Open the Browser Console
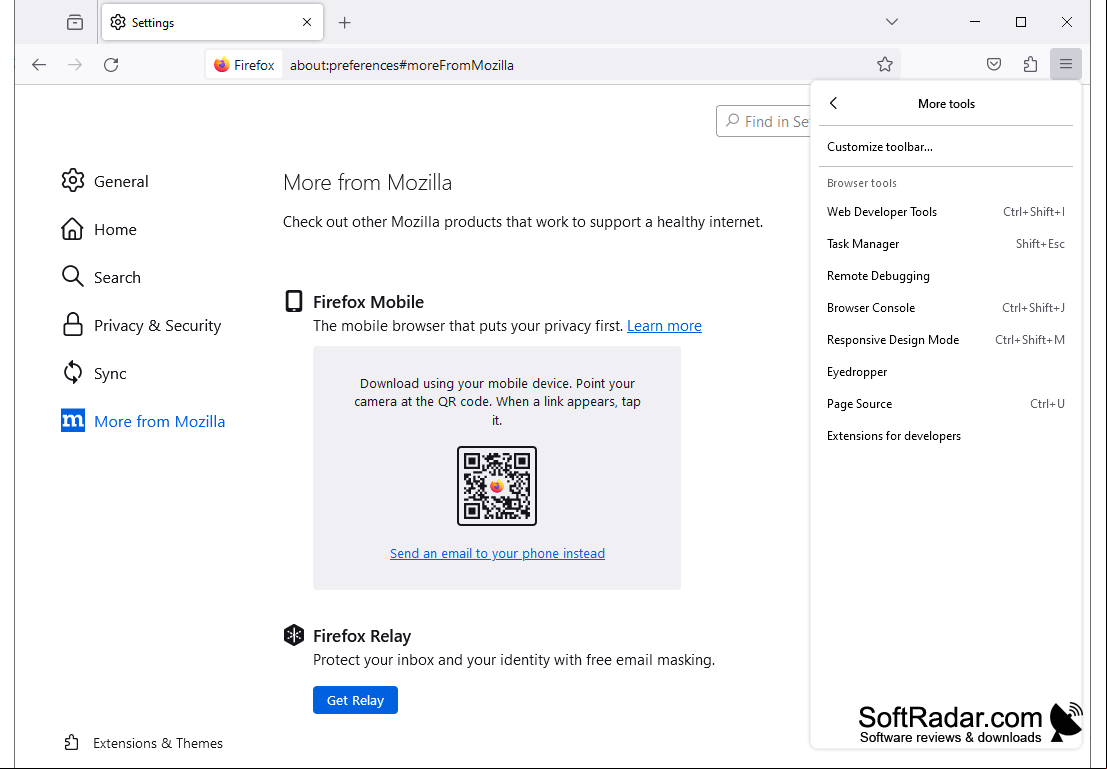The width and height of the screenshot is (1107, 769). (x=946, y=308)
